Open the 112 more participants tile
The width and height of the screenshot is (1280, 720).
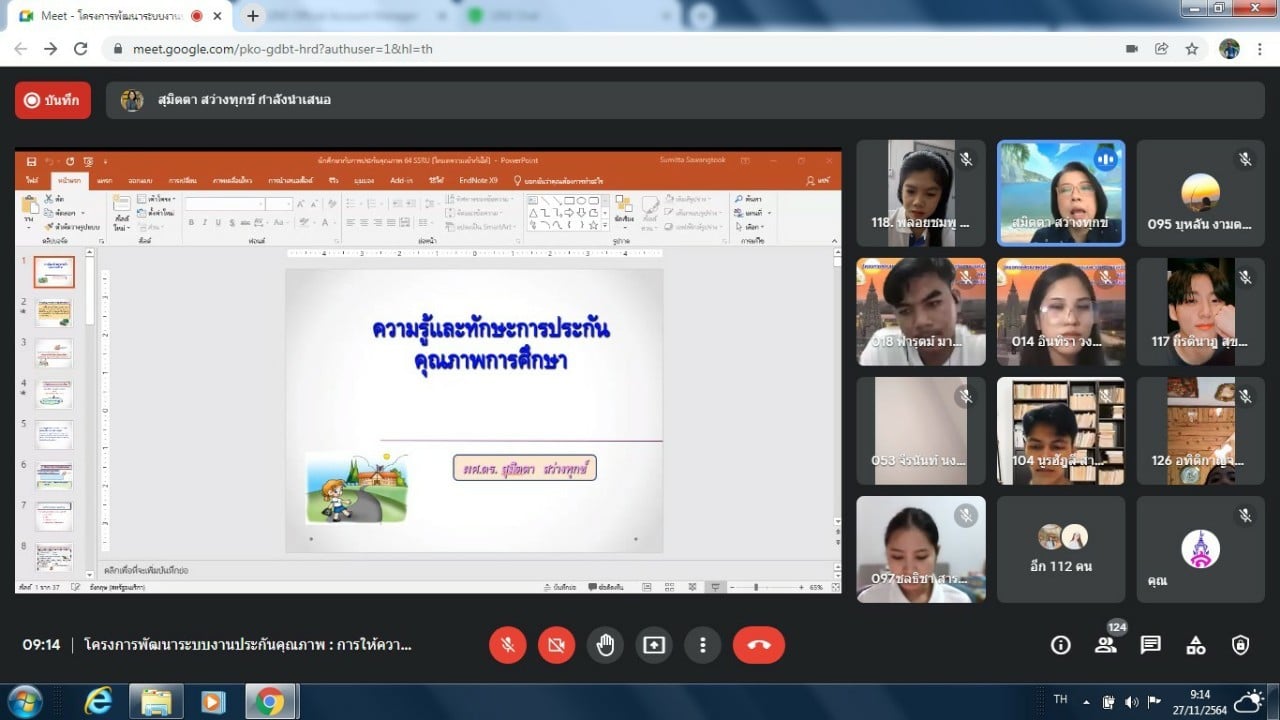(x=1060, y=550)
